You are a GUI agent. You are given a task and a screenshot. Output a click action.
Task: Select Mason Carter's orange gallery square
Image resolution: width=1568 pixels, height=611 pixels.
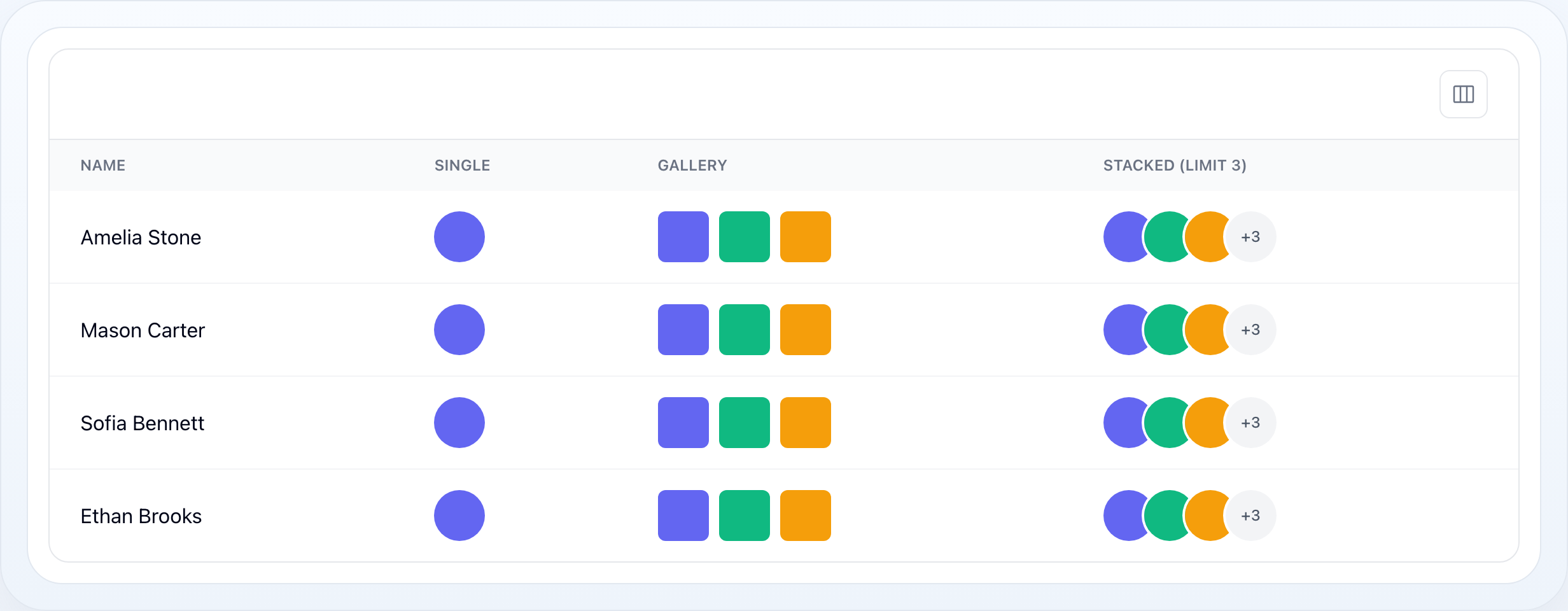pos(806,330)
